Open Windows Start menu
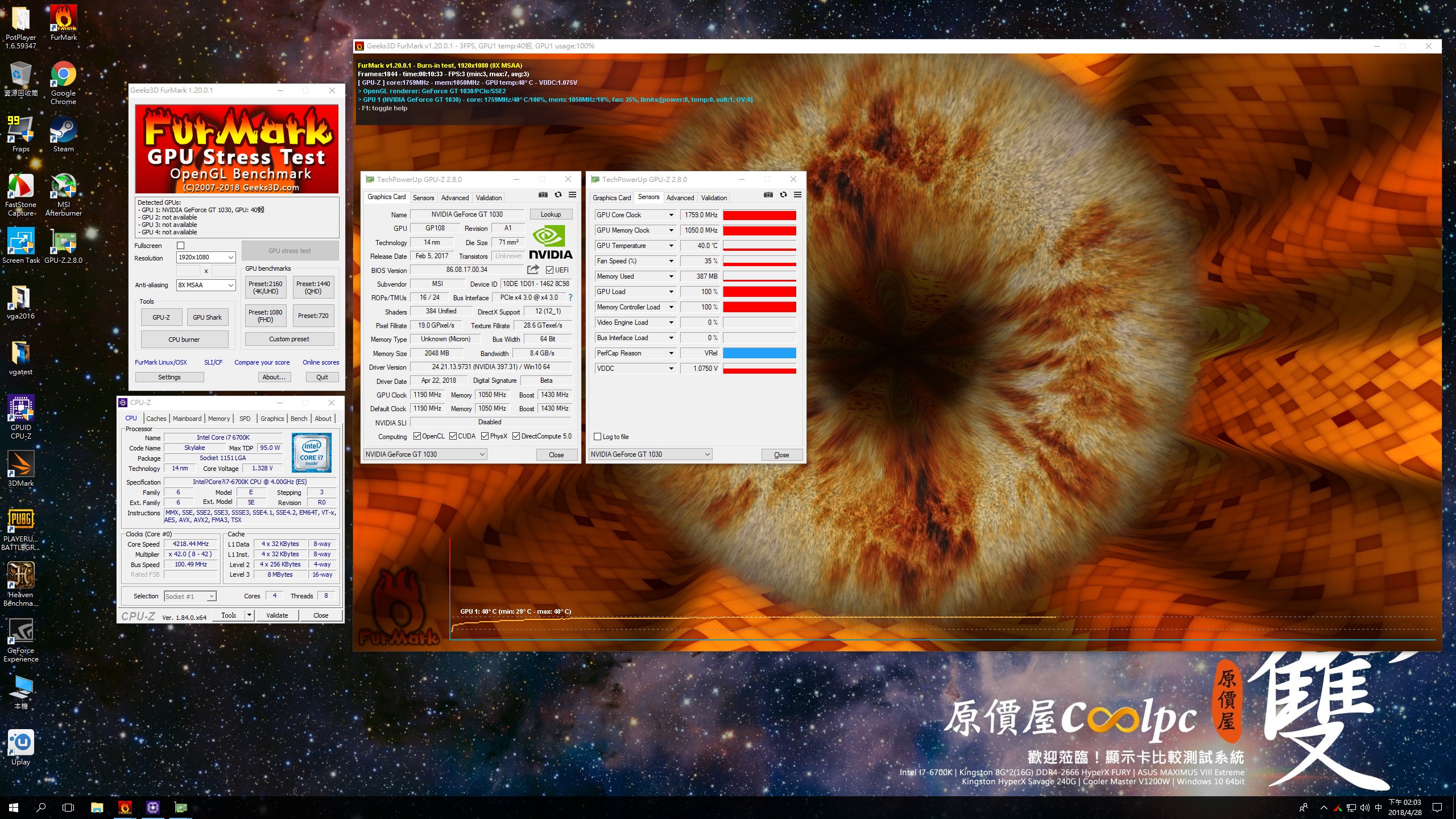This screenshot has height=819, width=1456. pos(14,808)
